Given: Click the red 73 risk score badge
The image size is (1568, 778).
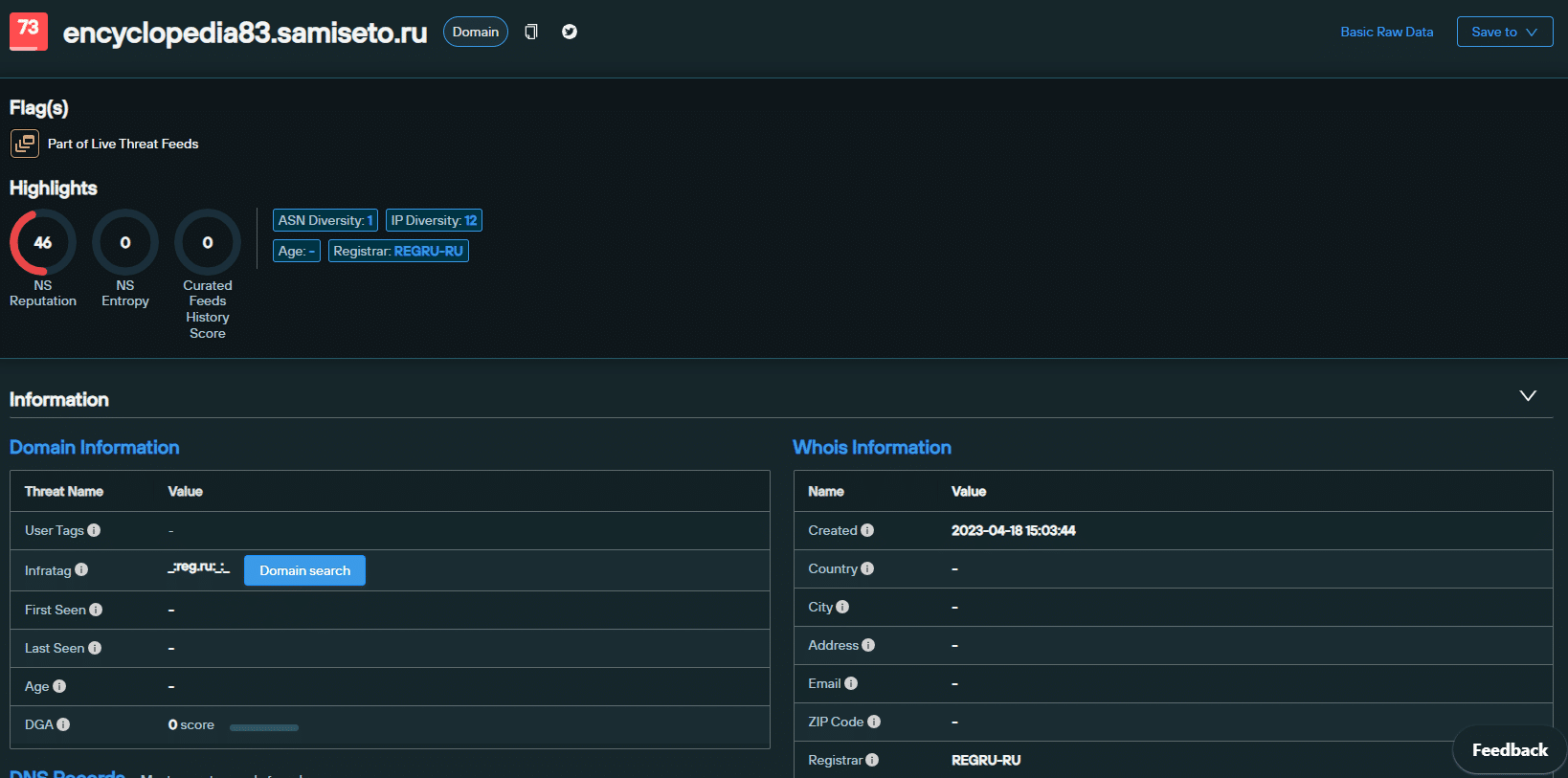Looking at the screenshot, I should (x=29, y=31).
